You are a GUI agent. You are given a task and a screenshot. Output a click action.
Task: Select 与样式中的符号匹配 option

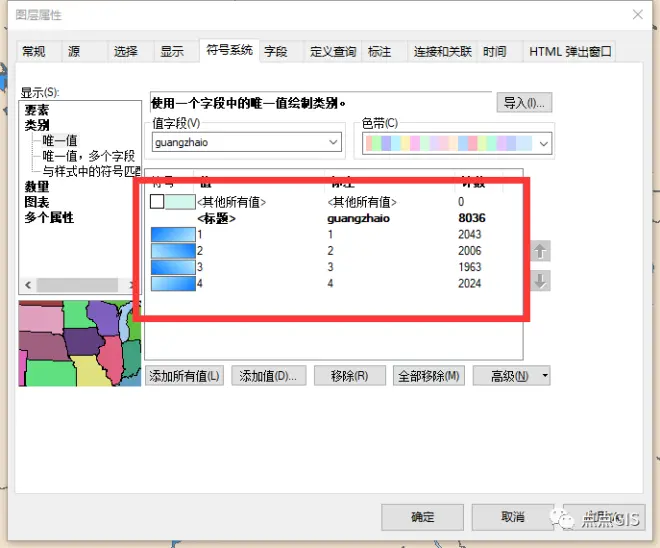click(91, 171)
